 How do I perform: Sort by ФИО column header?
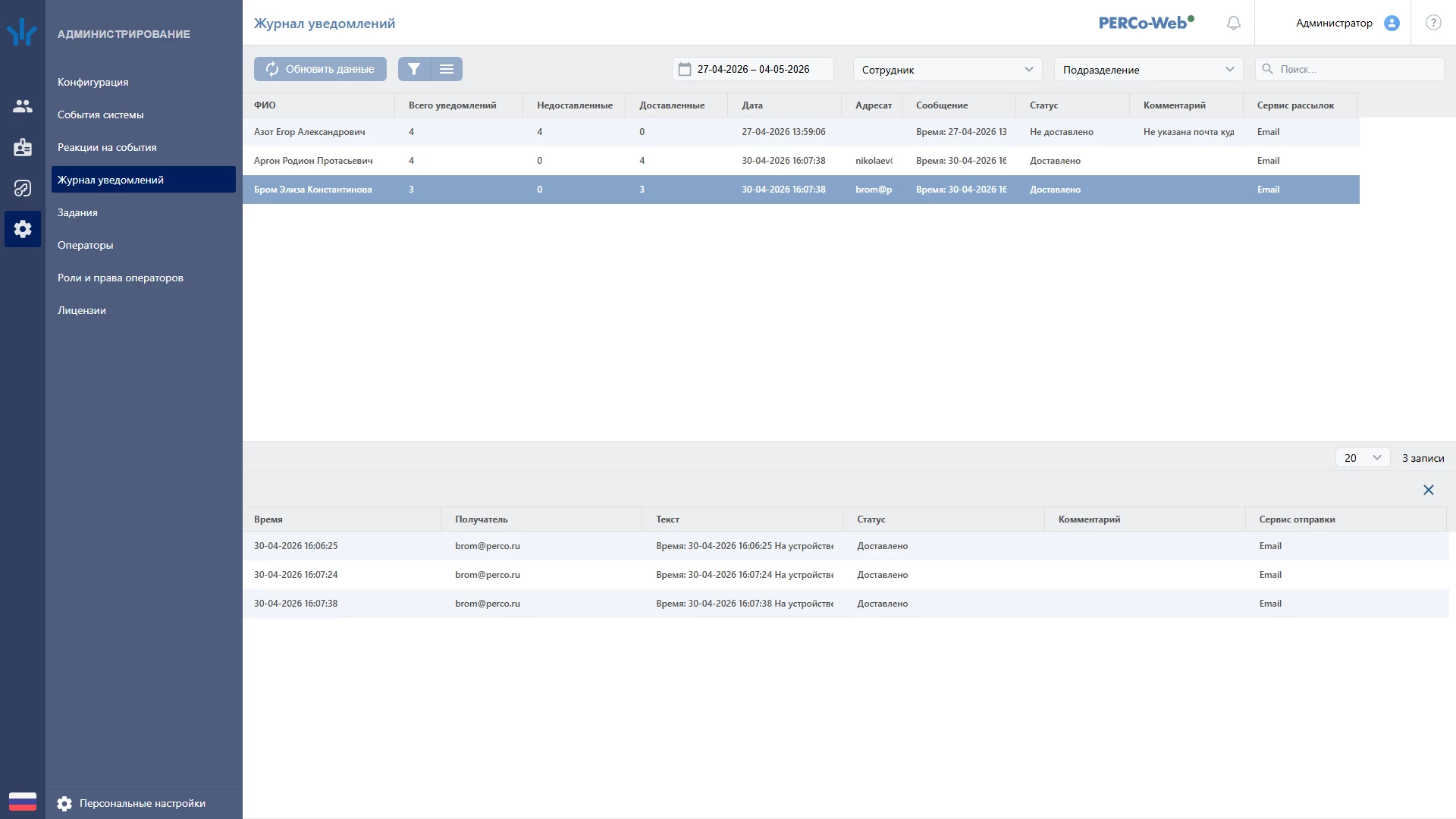(x=318, y=105)
